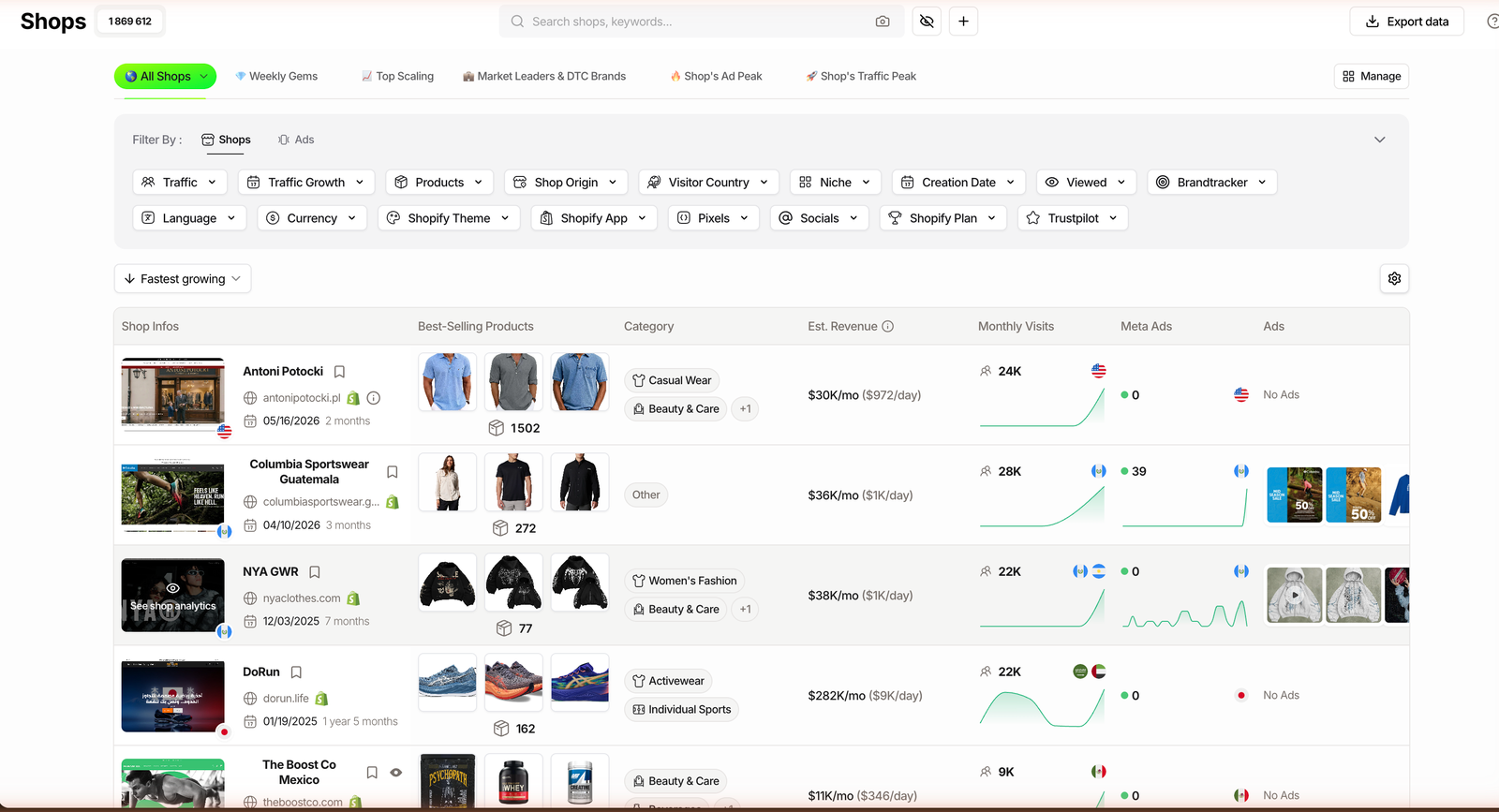Click the Casual Wear category tag
The image size is (1499, 812).
click(672, 381)
